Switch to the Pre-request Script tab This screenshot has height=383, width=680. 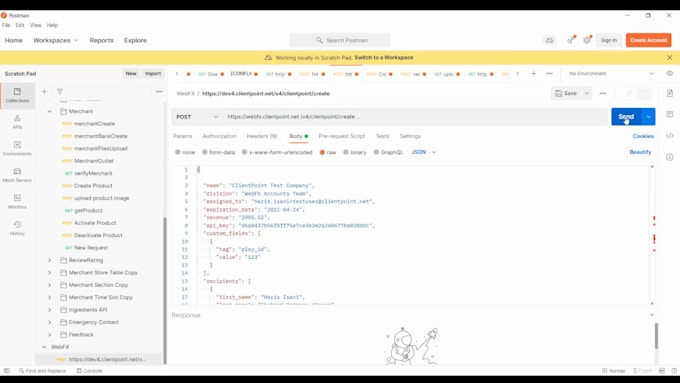[x=342, y=136]
